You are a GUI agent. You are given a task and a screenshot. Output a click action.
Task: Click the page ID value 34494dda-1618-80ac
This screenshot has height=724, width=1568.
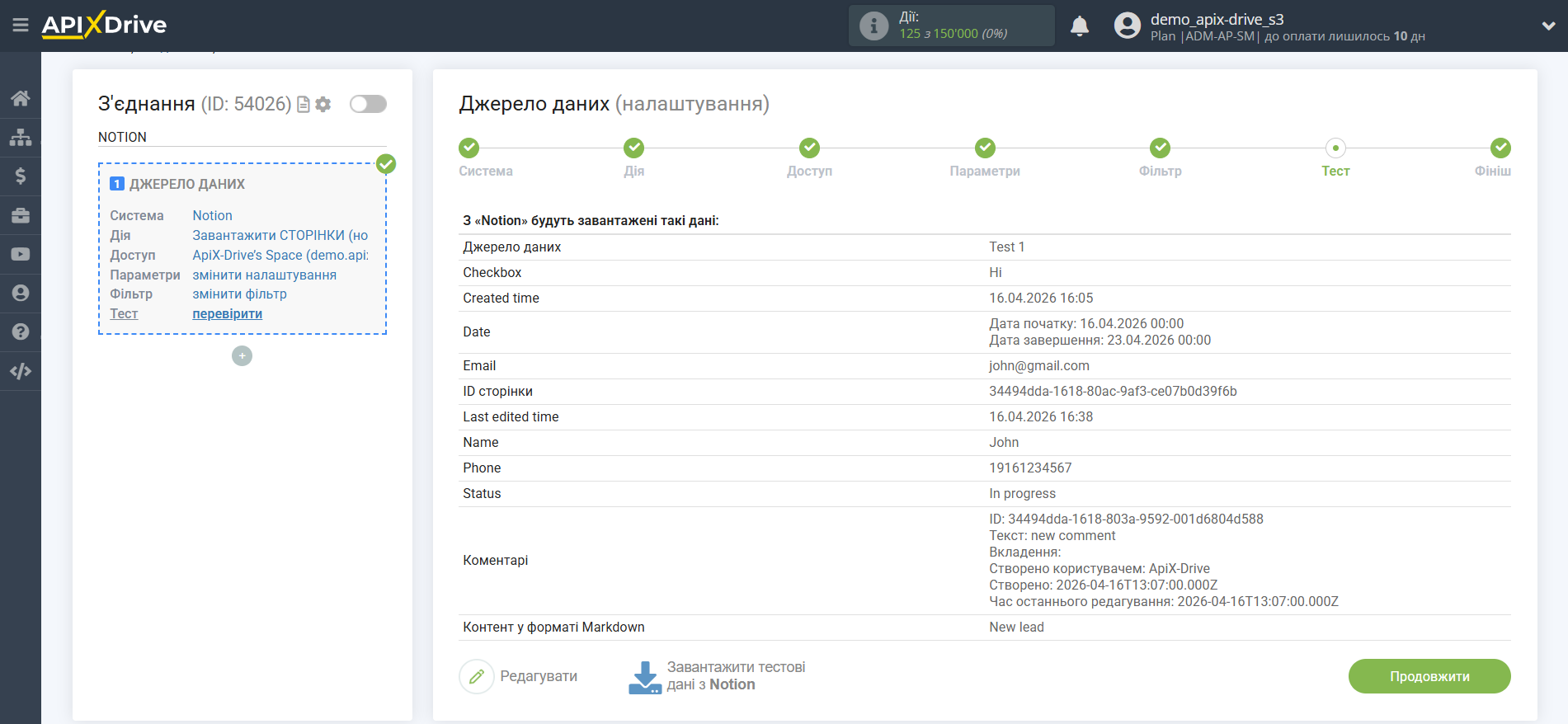(1113, 392)
